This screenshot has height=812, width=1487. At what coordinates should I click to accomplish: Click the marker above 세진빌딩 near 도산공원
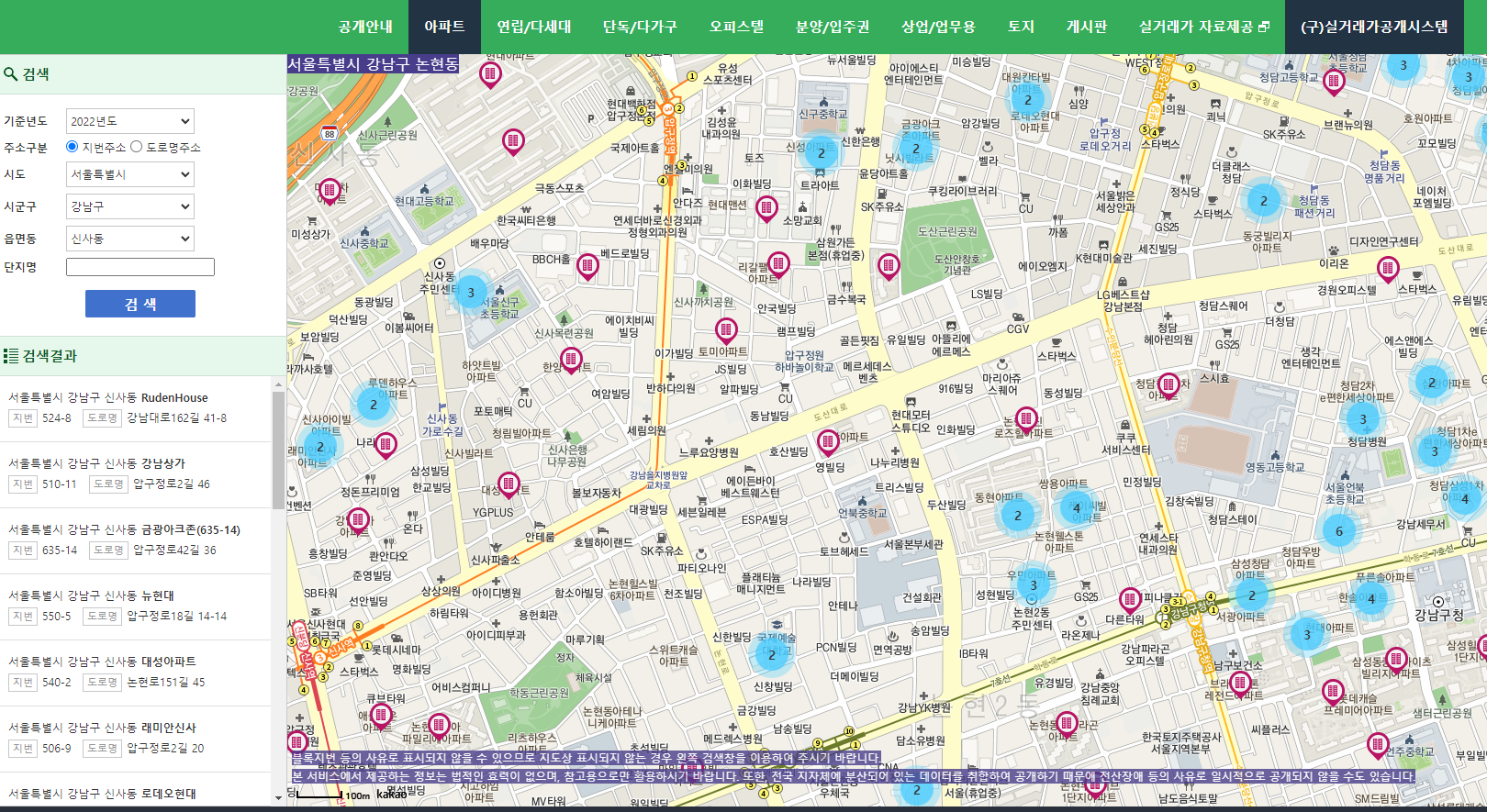[x=888, y=268]
